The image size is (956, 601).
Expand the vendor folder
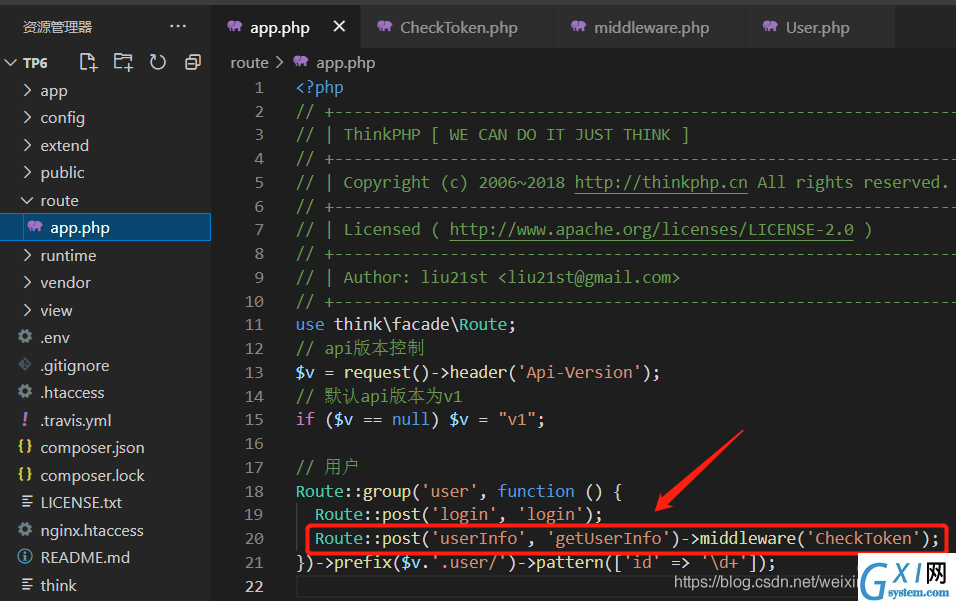(x=27, y=282)
